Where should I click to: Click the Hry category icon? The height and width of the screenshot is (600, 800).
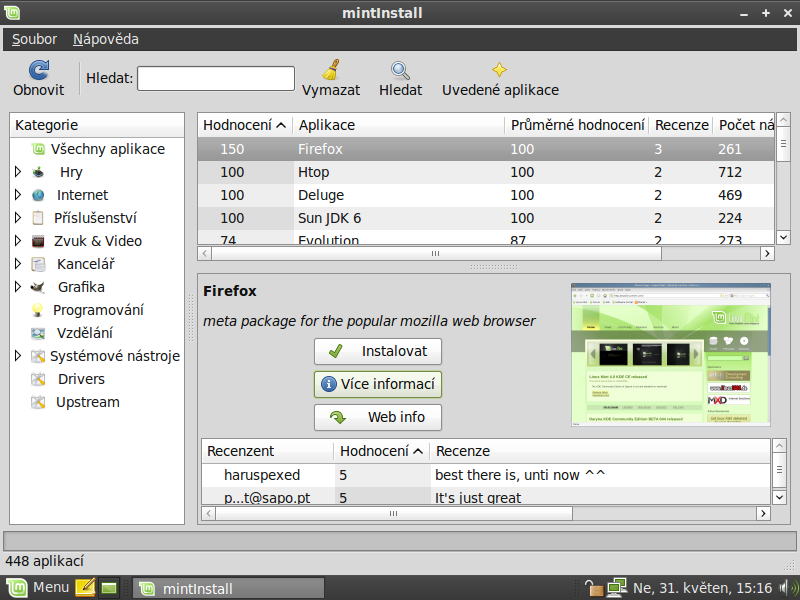38,172
